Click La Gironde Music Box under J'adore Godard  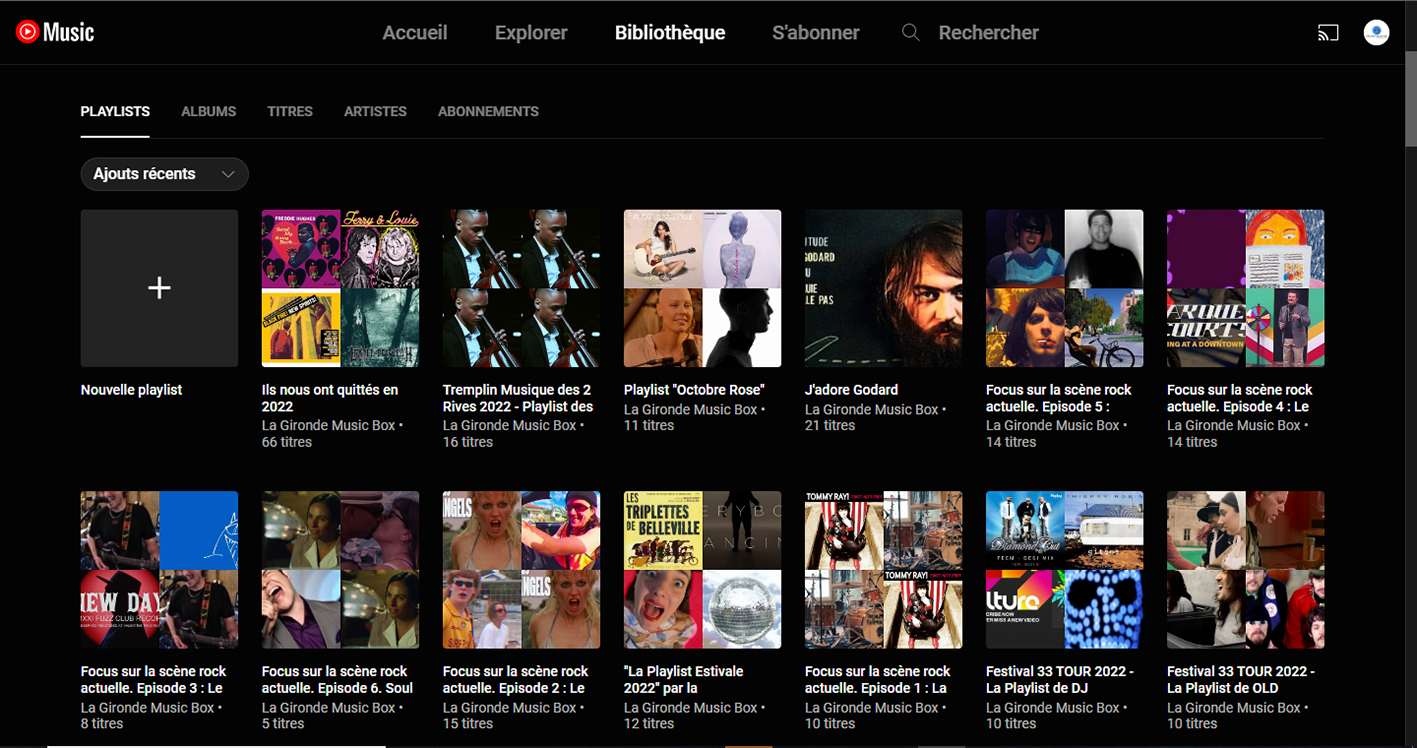872,410
